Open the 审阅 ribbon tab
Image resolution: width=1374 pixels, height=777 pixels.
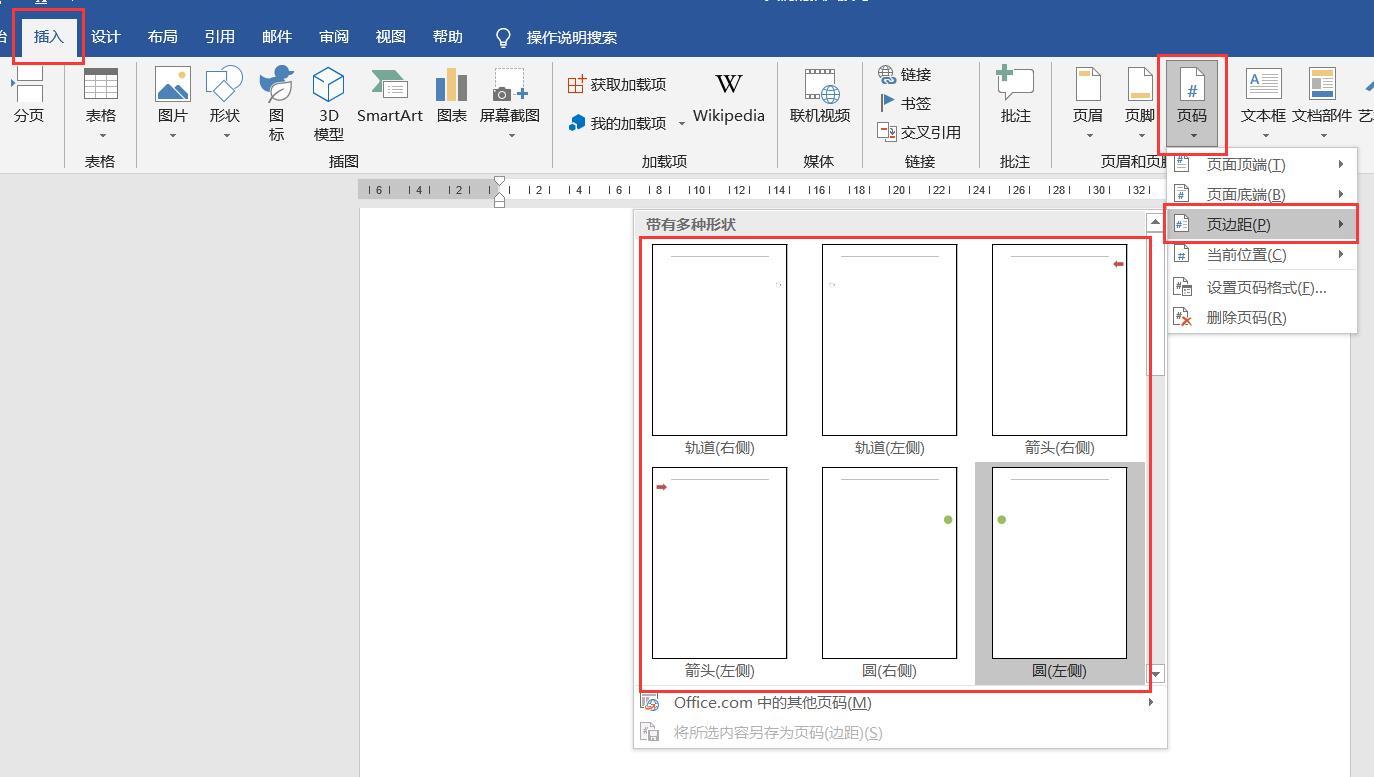point(333,36)
